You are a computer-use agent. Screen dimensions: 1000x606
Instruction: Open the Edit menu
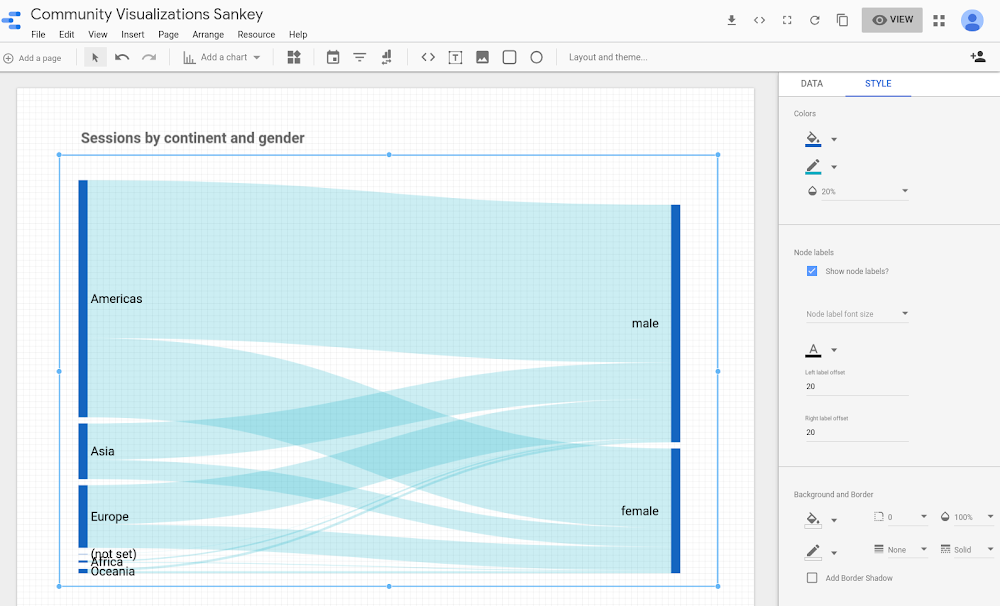point(66,34)
